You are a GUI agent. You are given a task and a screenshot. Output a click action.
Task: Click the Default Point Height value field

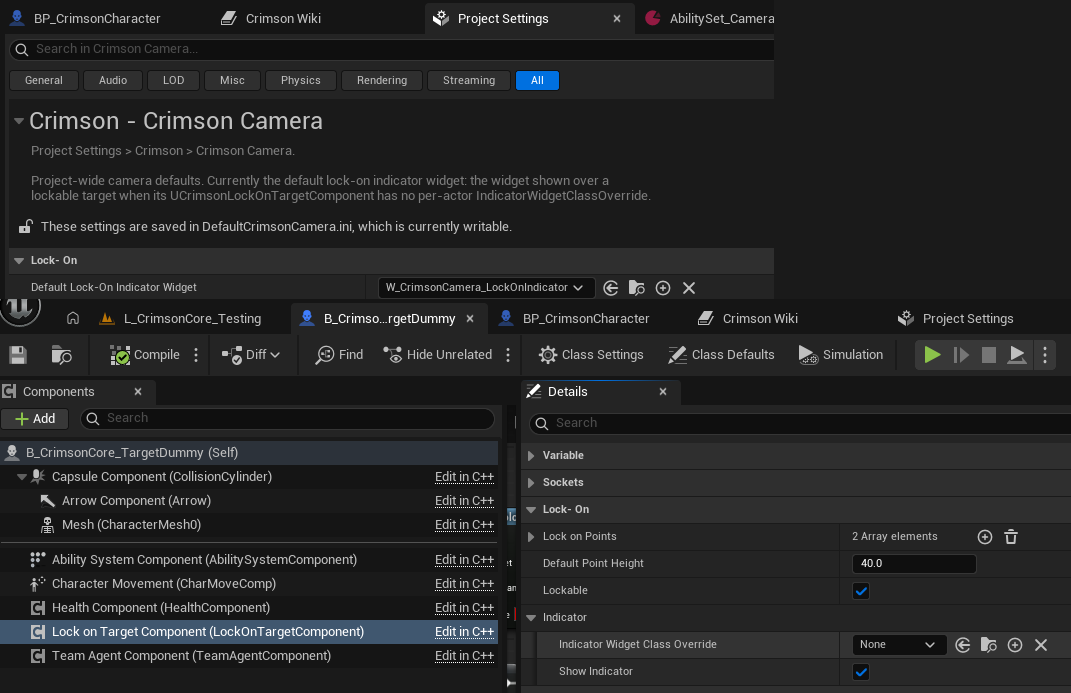(x=914, y=563)
